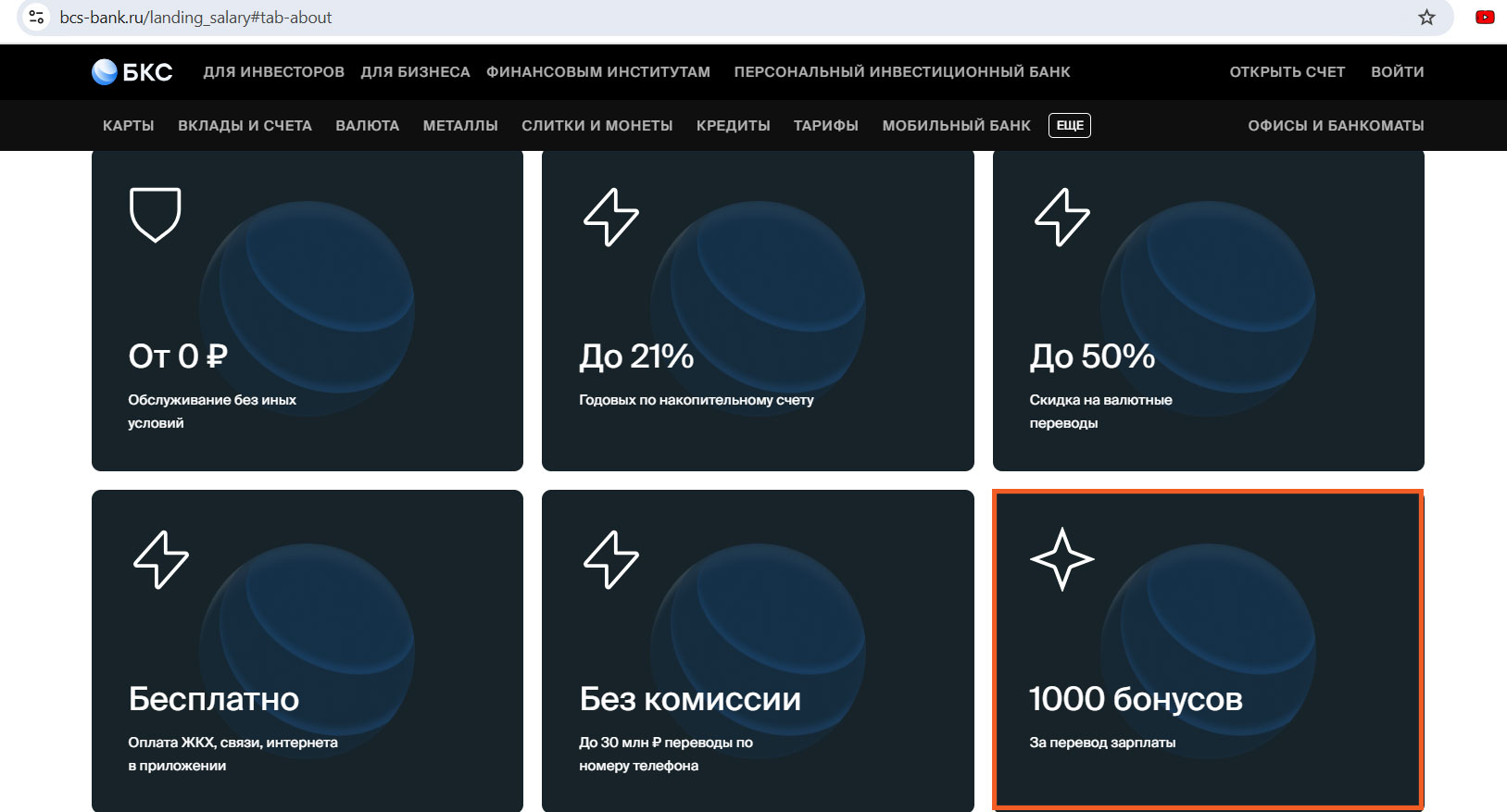Image resolution: width=1507 pixels, height=812 pixels.
Task: Expand the ЕЩЕ menu
Action: click(1070, 125)
